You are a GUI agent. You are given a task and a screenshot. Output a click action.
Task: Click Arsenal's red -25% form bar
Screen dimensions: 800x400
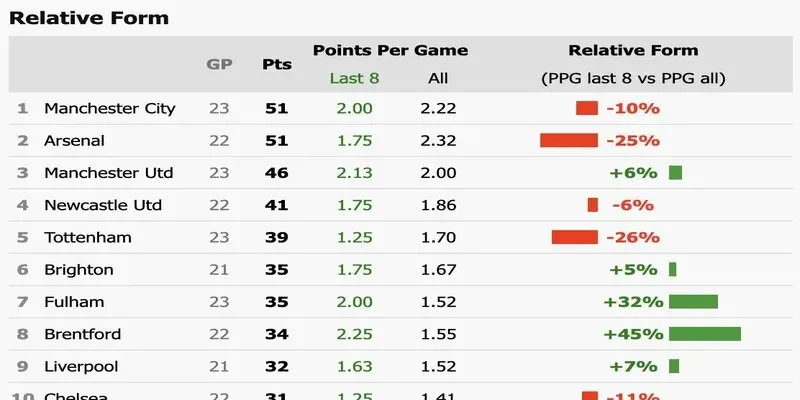(569, 141)
